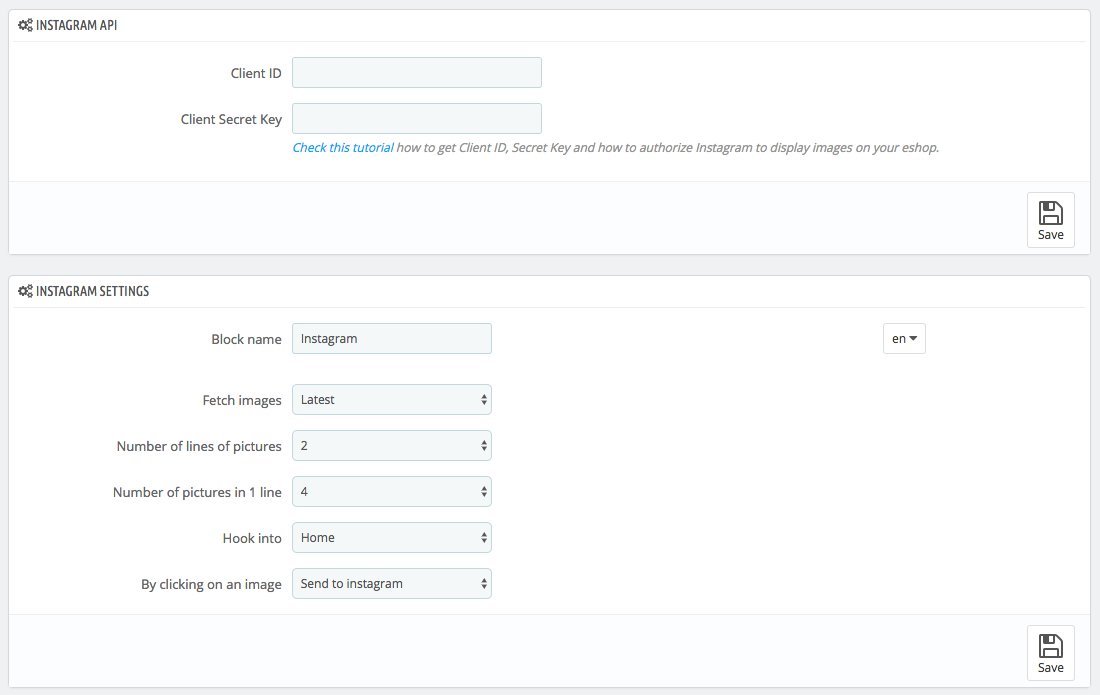
Task: Open the Check this tutorial link
Action: click(343, 147)
